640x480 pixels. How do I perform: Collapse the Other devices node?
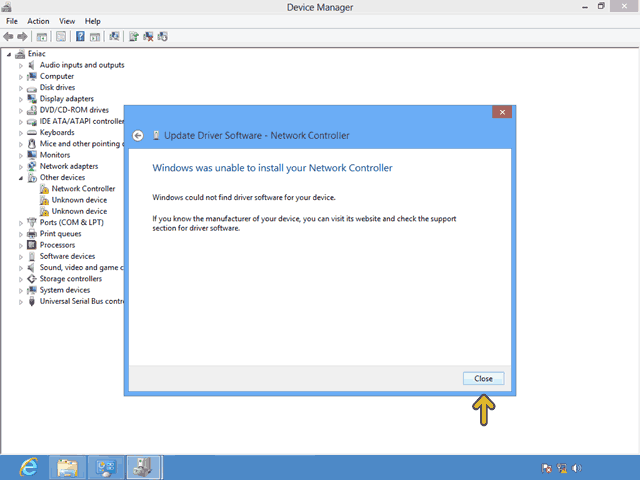[20, 178]
